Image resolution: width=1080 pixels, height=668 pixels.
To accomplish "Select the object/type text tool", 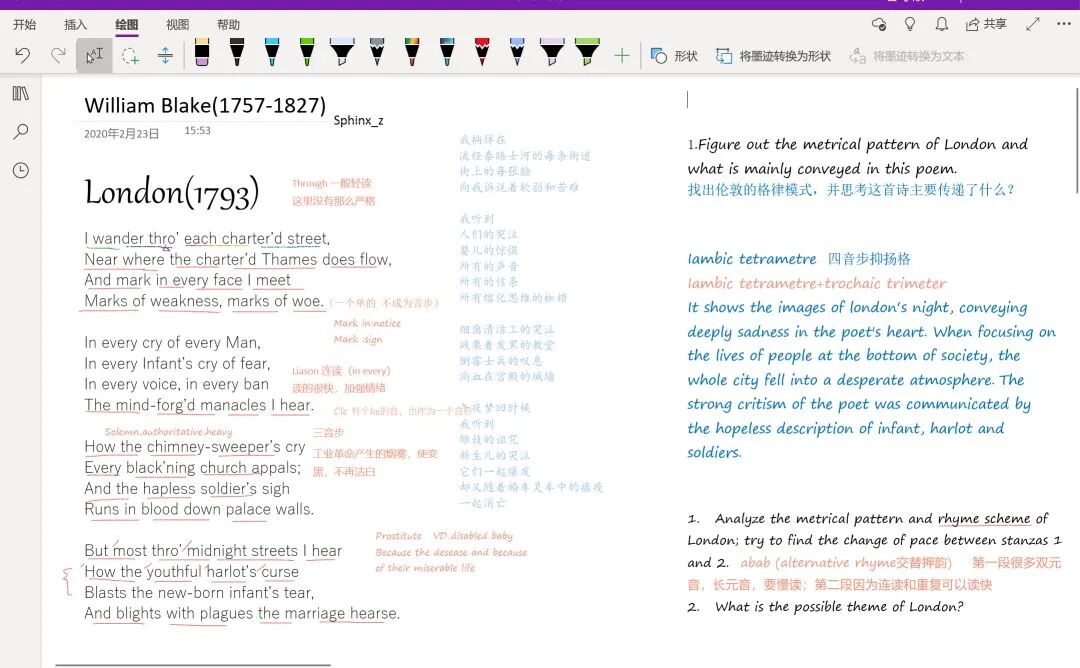I will [94, 55].
